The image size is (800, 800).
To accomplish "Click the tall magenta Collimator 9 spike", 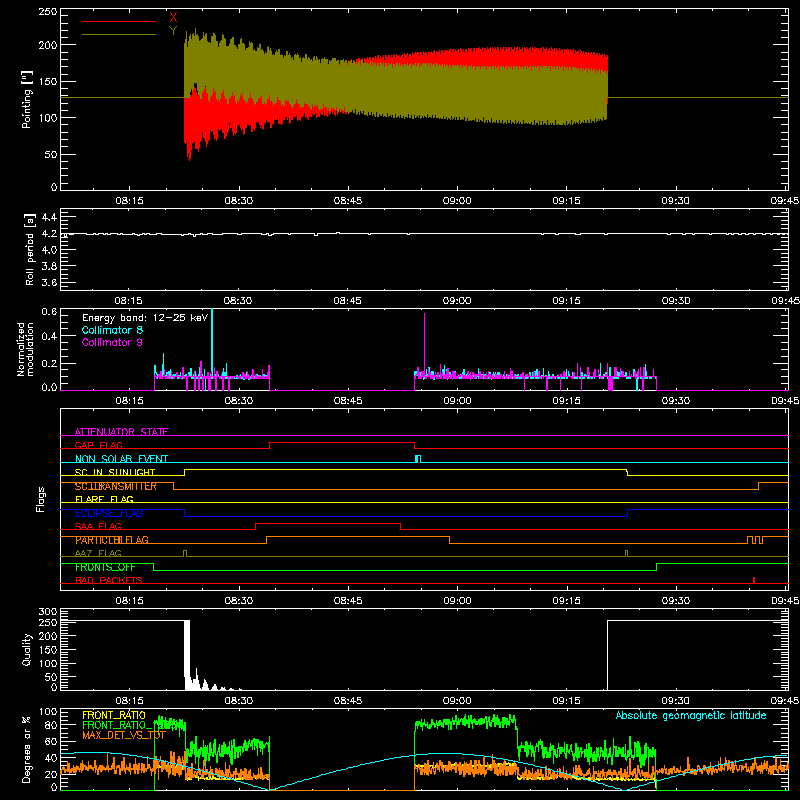I will (x=424, y=346).
